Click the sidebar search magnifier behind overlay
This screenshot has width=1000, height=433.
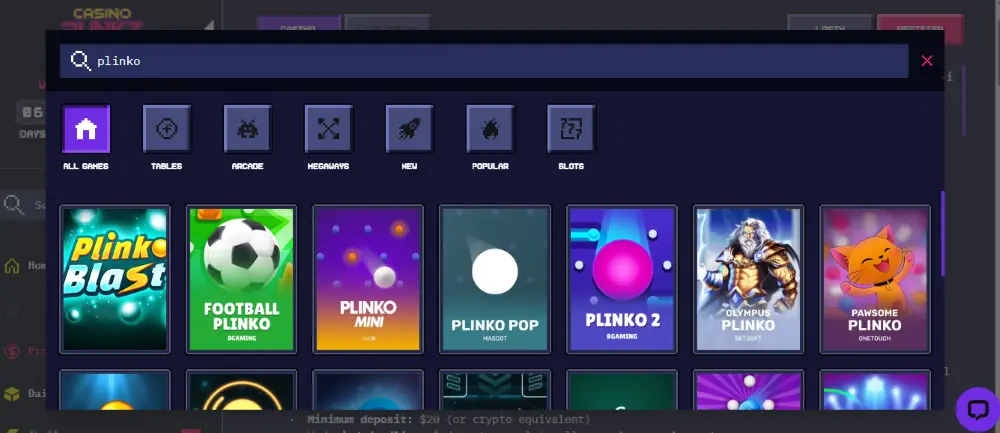click(13, 205)
